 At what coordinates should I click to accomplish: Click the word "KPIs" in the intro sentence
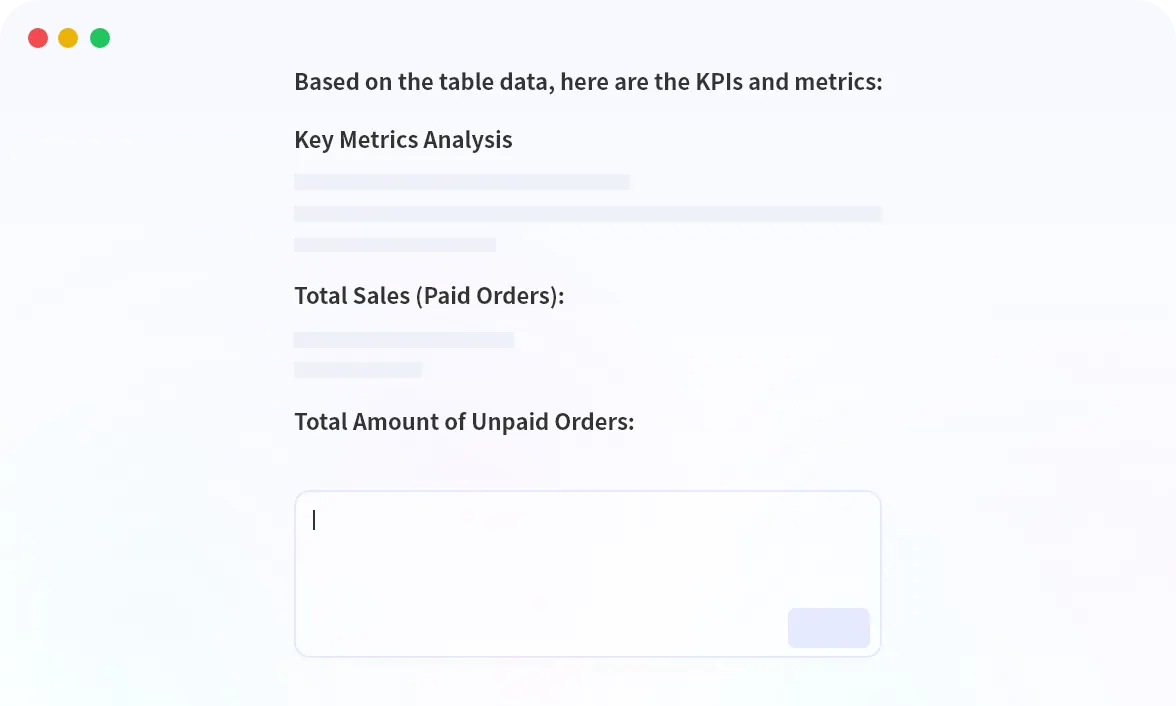click(718, 82)
